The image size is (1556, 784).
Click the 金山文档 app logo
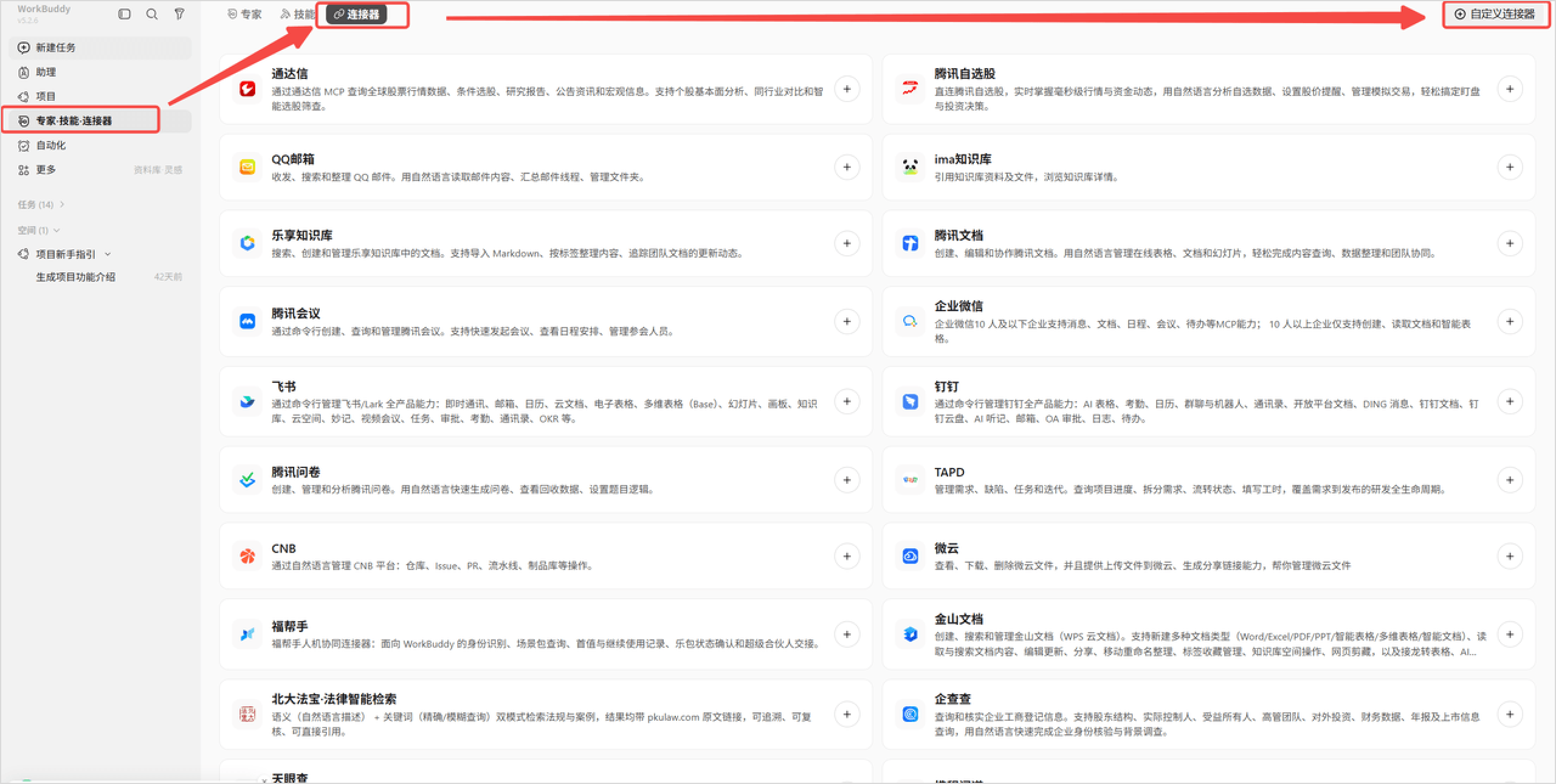[x=910, y=634]
